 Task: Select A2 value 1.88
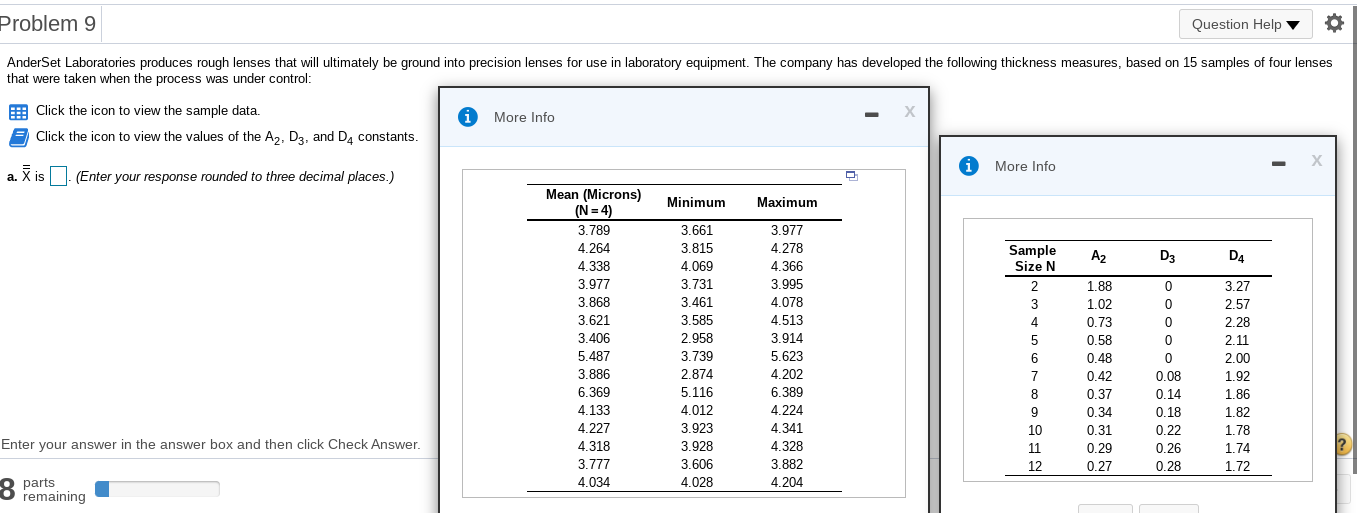click(x=1099, y=286)
